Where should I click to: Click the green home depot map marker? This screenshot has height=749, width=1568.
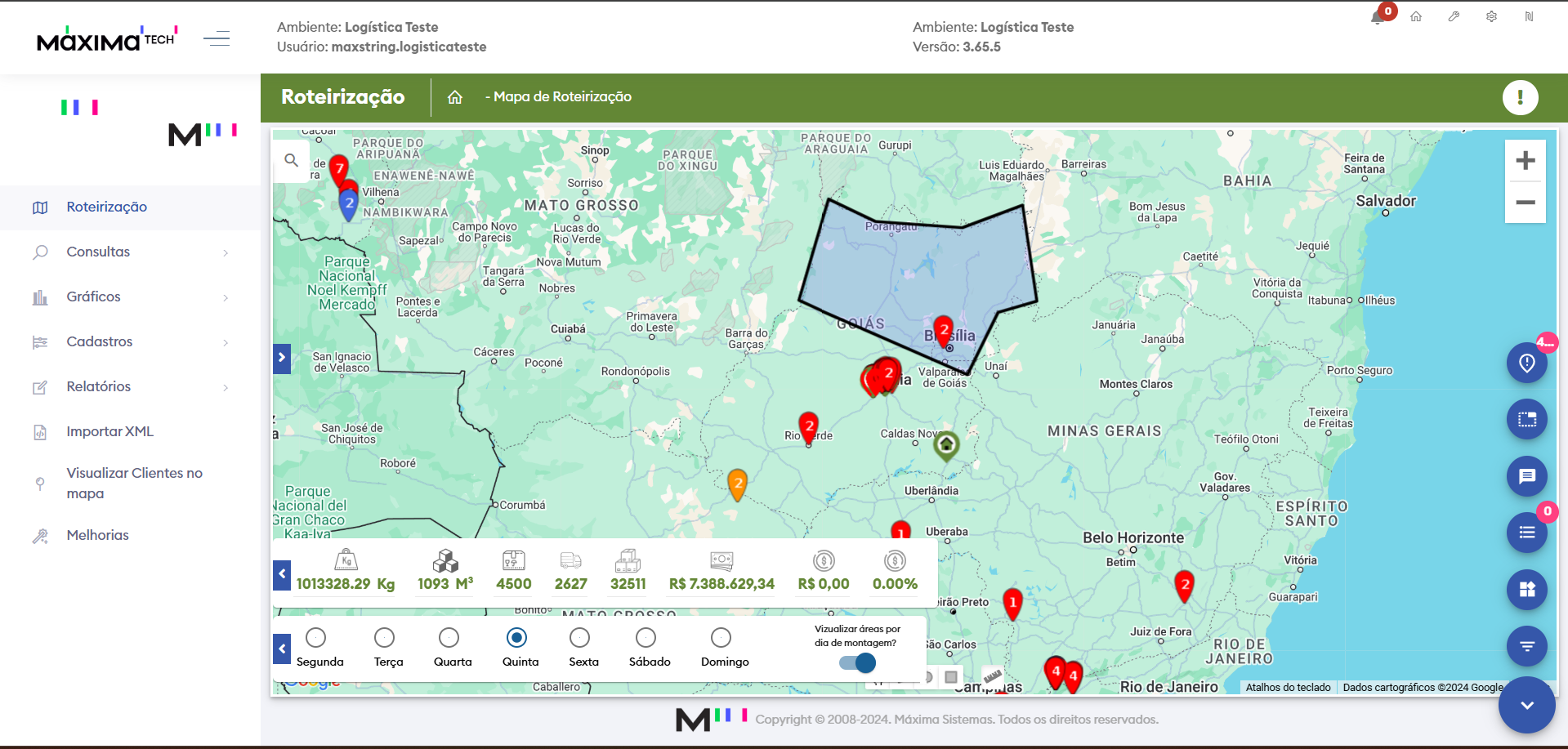(945, 445)
